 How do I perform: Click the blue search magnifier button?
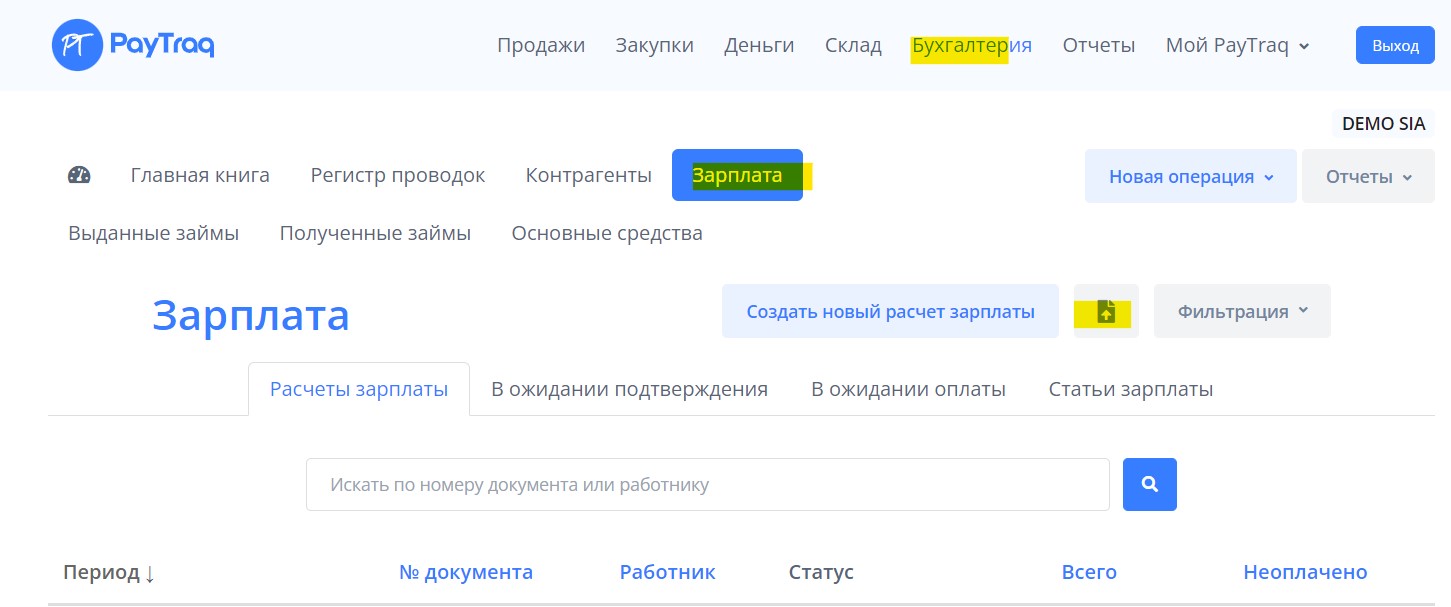pos(1148,484)
